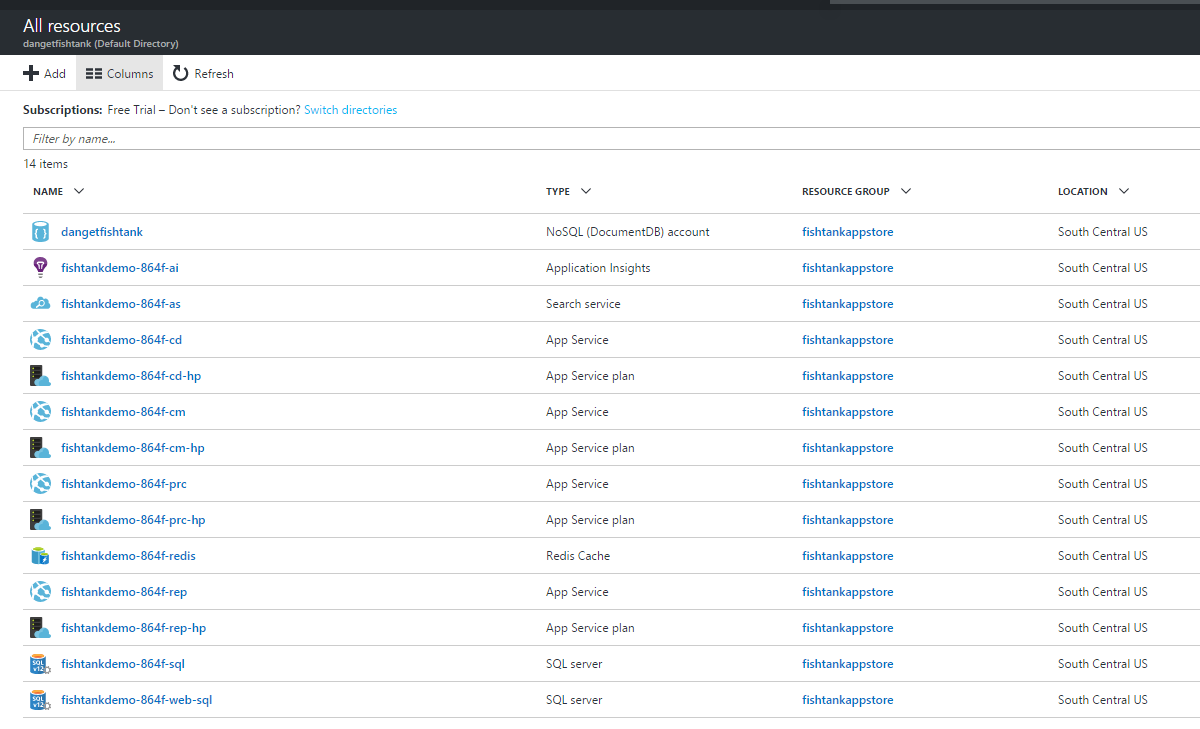1200x729 pixels.
Task: Click the '14 items' count text
Action: pyautogui.click(x=46, y=164)
